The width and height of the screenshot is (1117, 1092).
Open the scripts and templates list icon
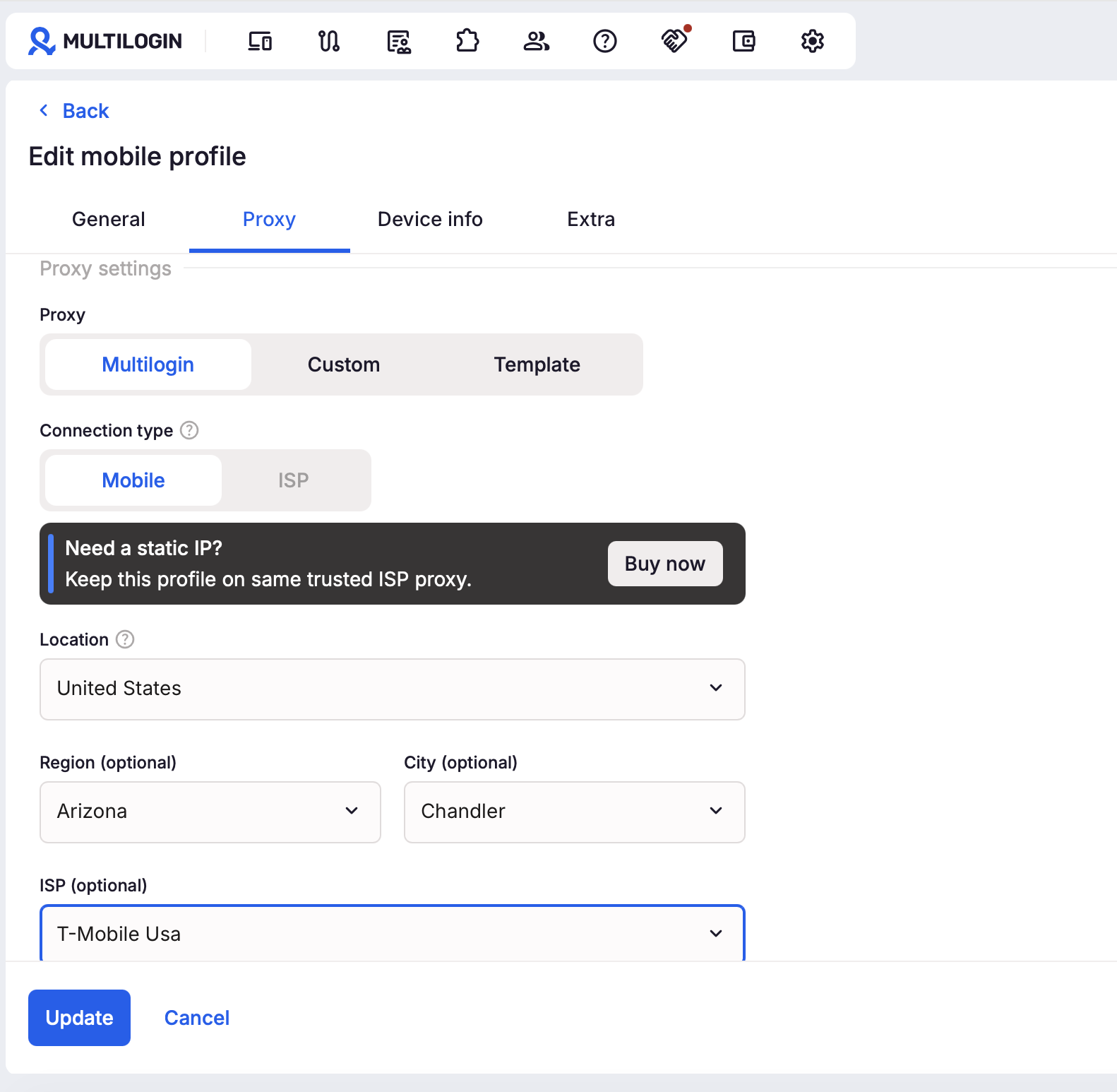coord(399,41)
